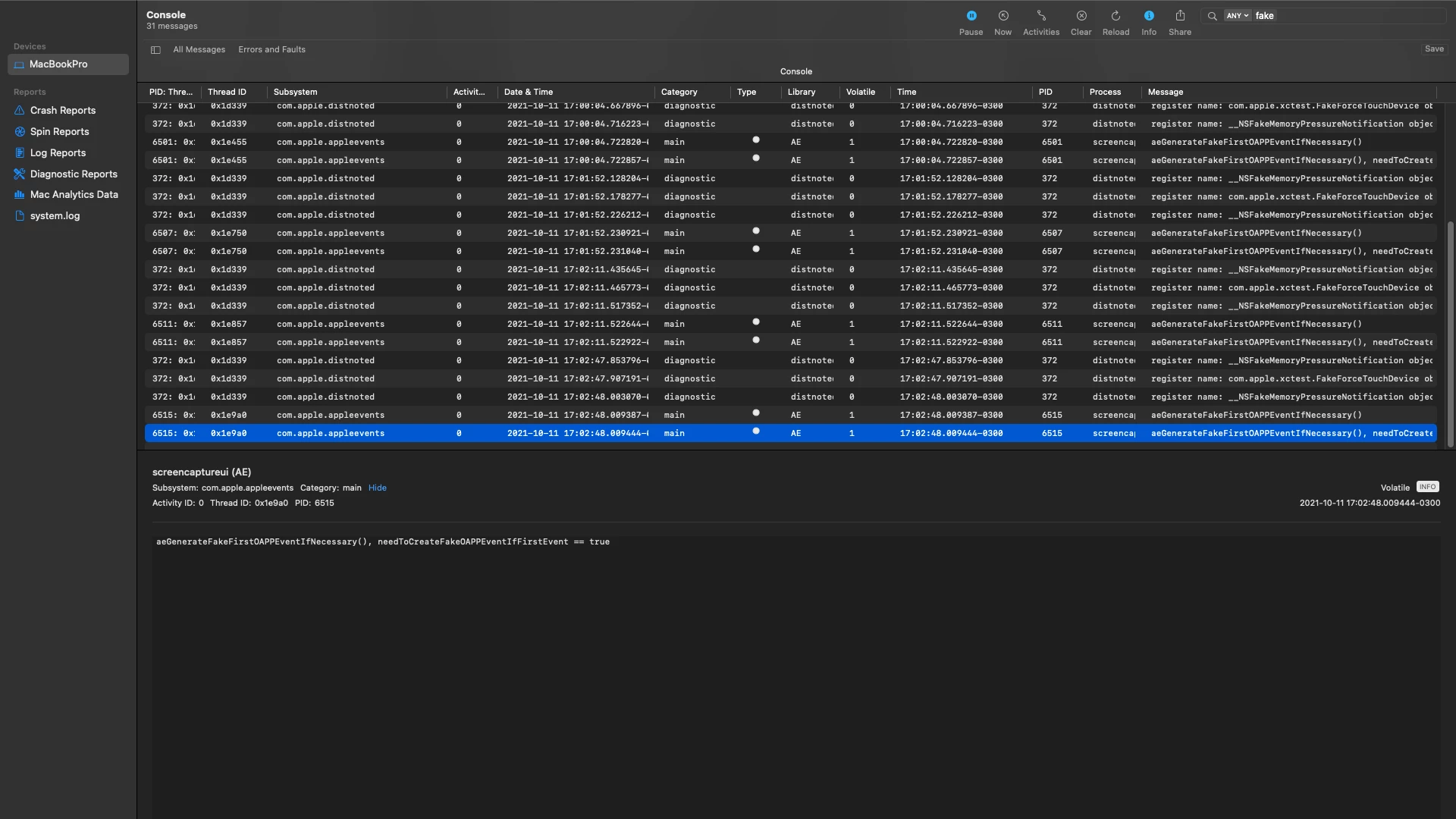Pause the log stream
The height and width of the screenshot is (819, 1456).
tap(971, 17)
